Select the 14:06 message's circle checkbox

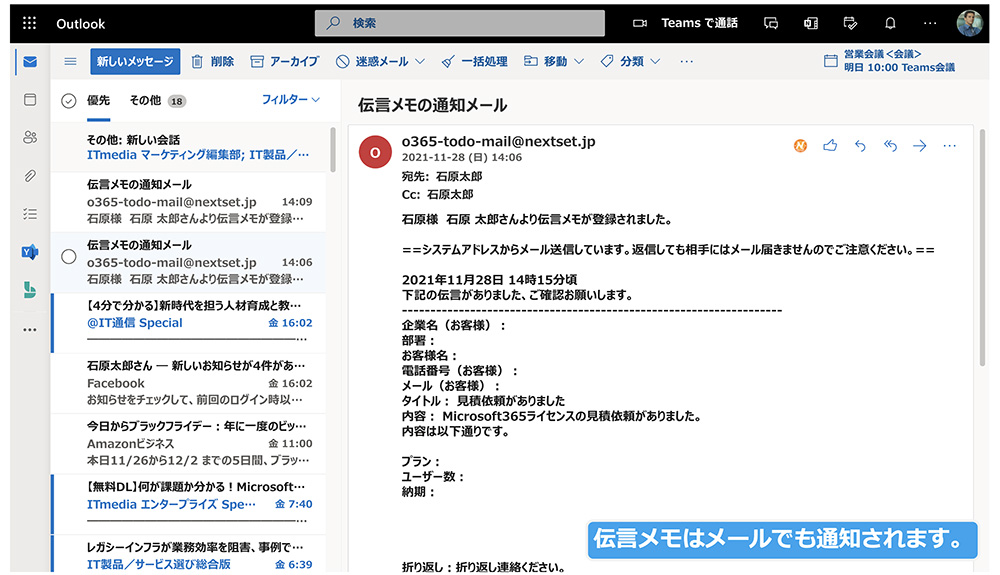pos(69,257)
